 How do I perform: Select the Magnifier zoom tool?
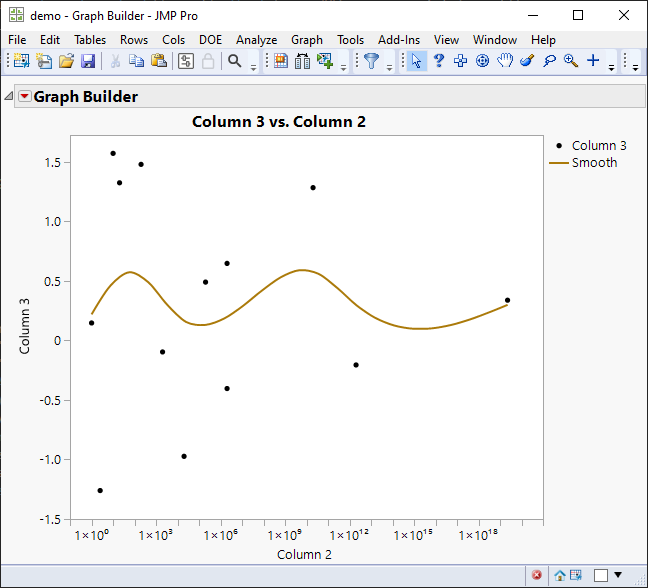[571, 61]
